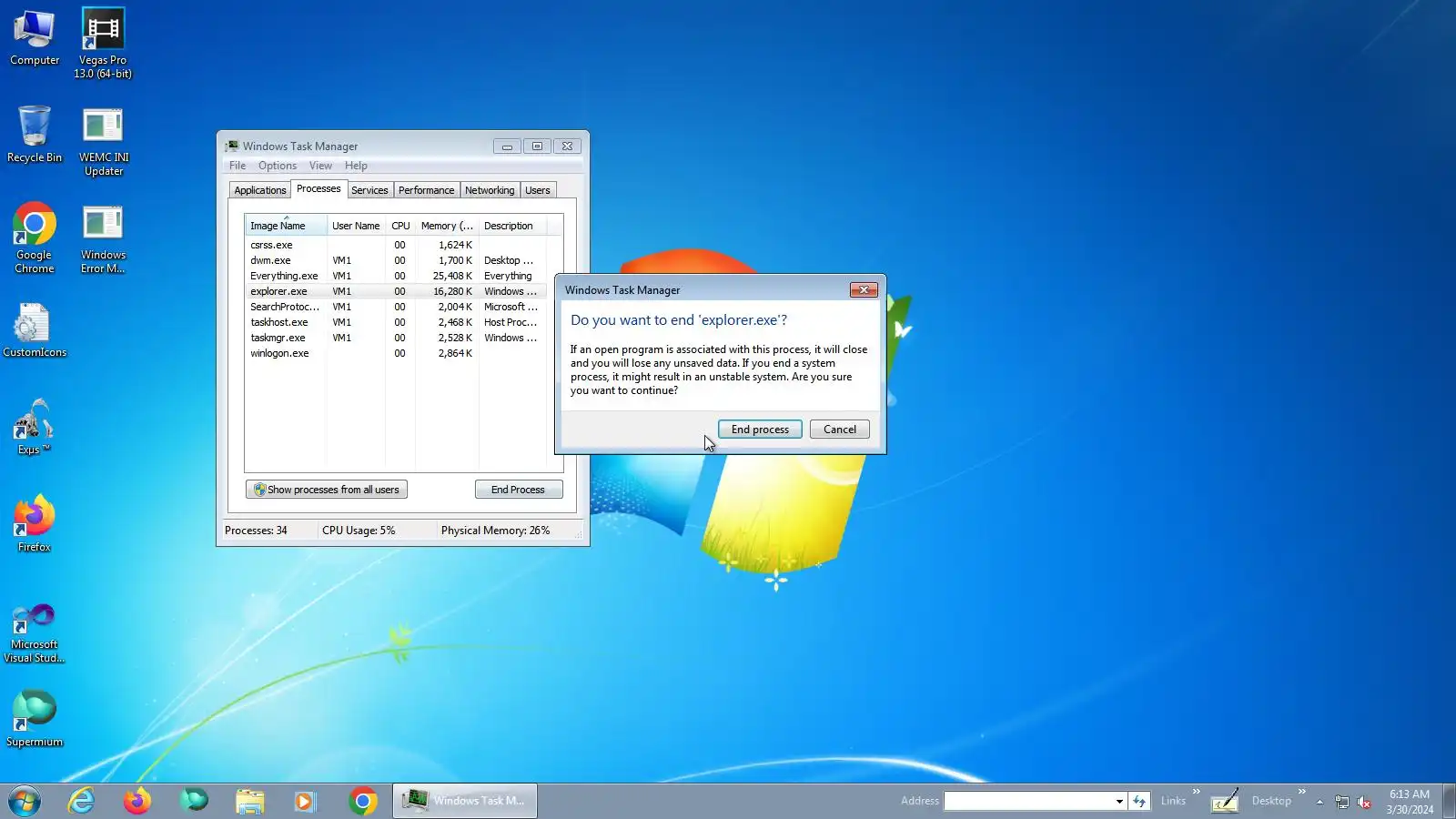Sort processes by User Name column

click(x=356, y=226)
